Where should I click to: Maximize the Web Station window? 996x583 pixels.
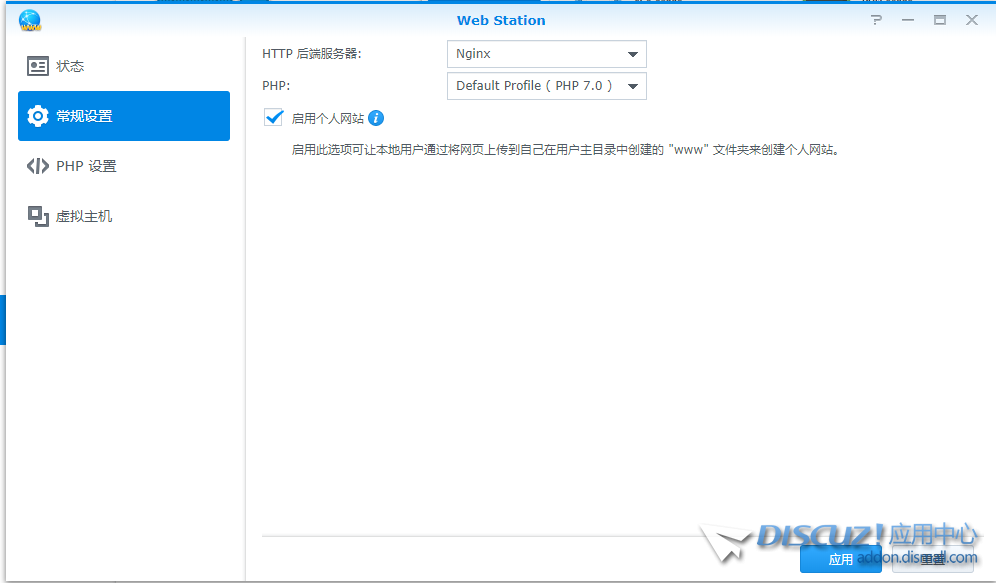[x=939, y=20]
